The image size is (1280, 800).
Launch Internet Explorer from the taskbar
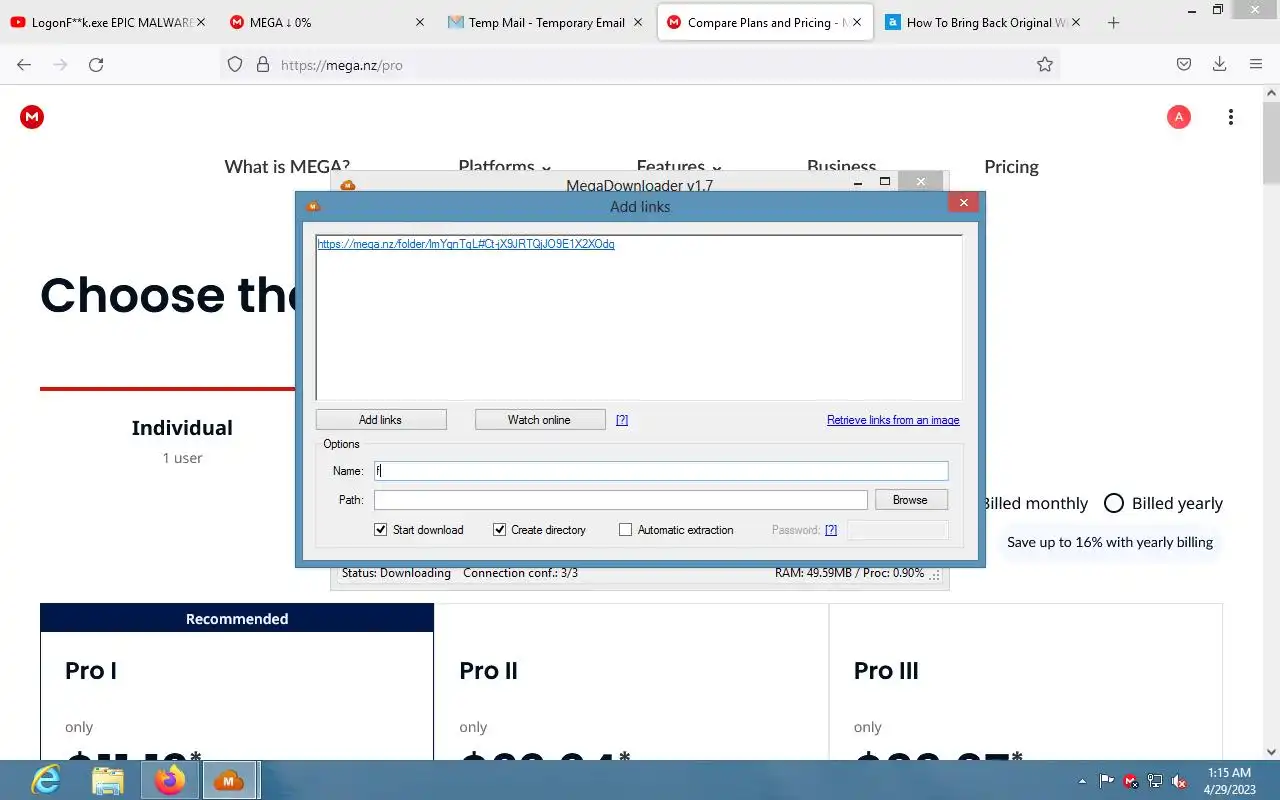(x=46, y=780)
